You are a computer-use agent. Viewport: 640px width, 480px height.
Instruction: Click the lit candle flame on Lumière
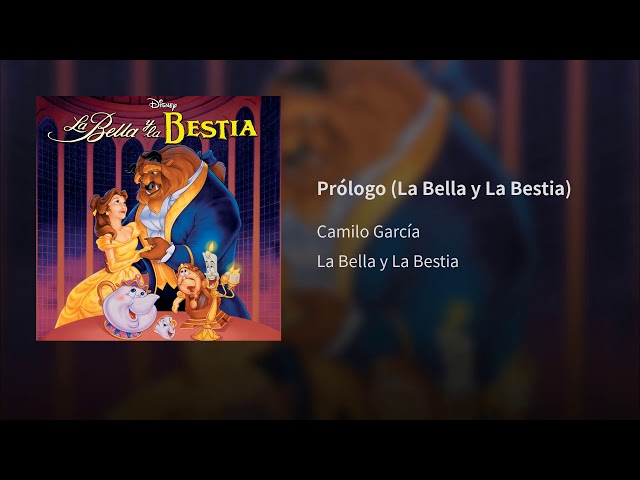click(x=211, y=246)
